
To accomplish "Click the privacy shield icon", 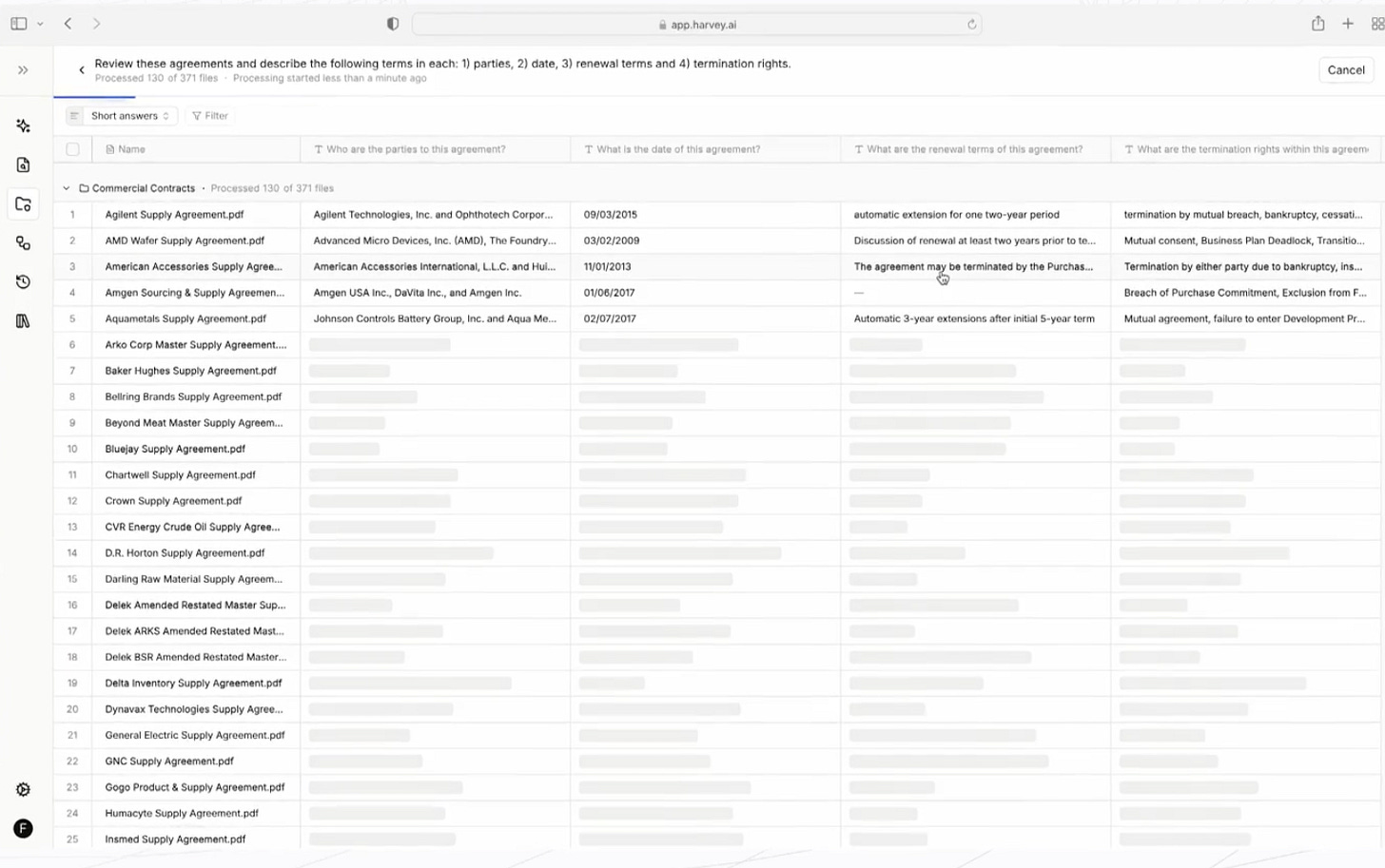I will click(393, 24).
